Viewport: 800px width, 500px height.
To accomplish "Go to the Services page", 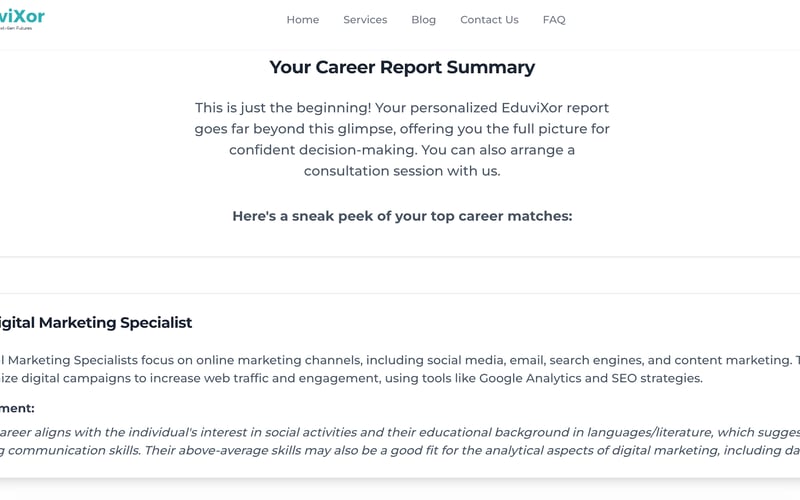I will (x=365, y=19).
